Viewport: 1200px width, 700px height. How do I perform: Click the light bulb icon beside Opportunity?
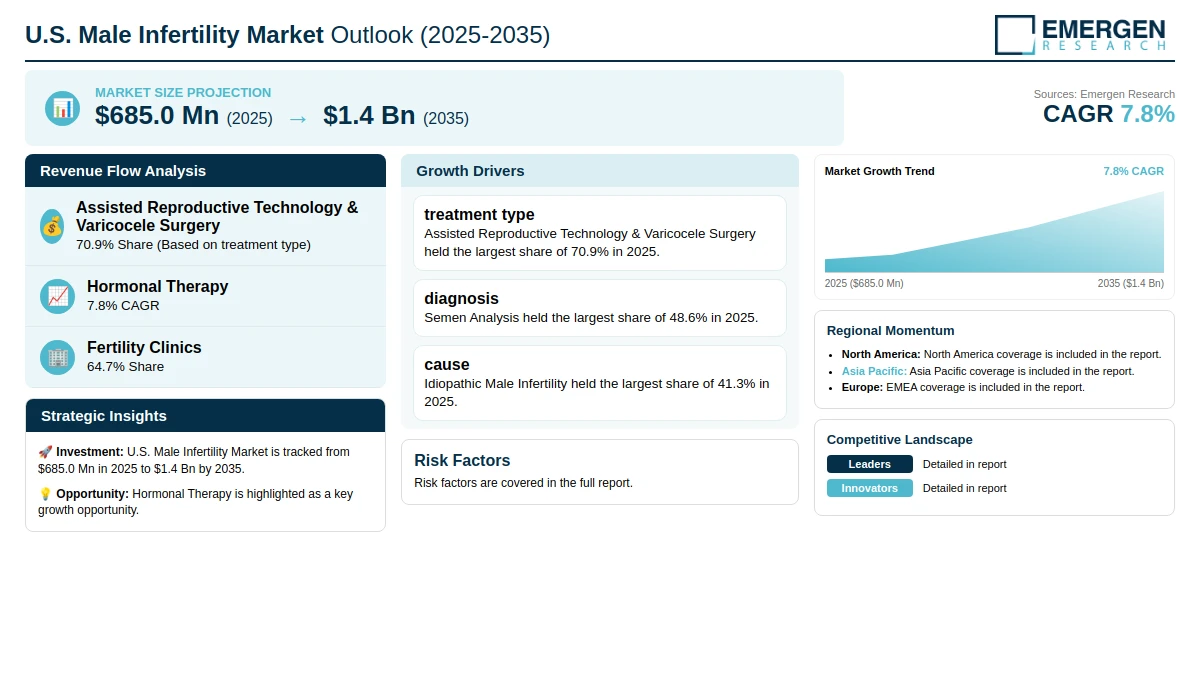point(45,494)
